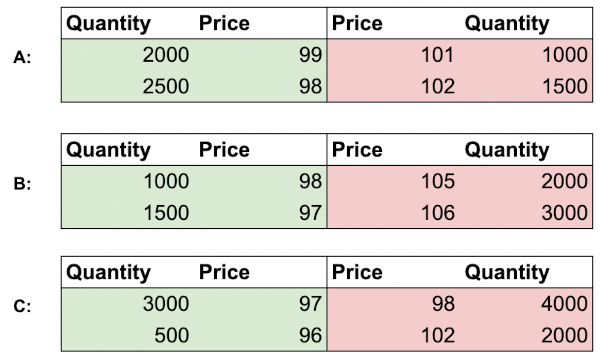The image size is (600, 361).
Task: Click bid price 97 in table B
Action: 310,212
